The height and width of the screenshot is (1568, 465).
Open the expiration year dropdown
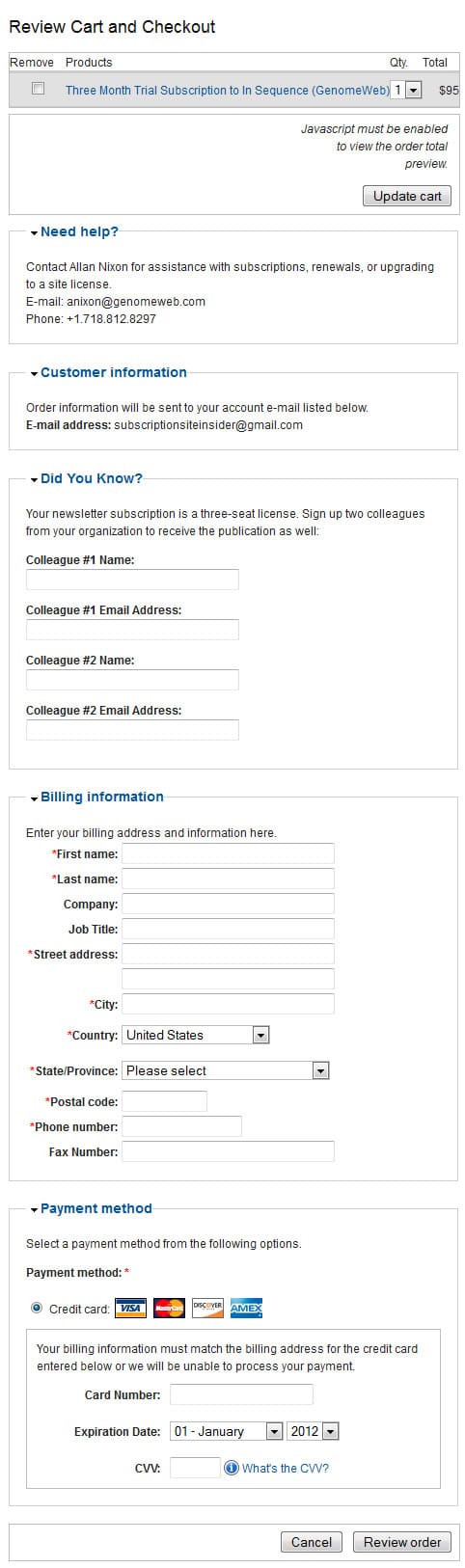(313, 1432)
